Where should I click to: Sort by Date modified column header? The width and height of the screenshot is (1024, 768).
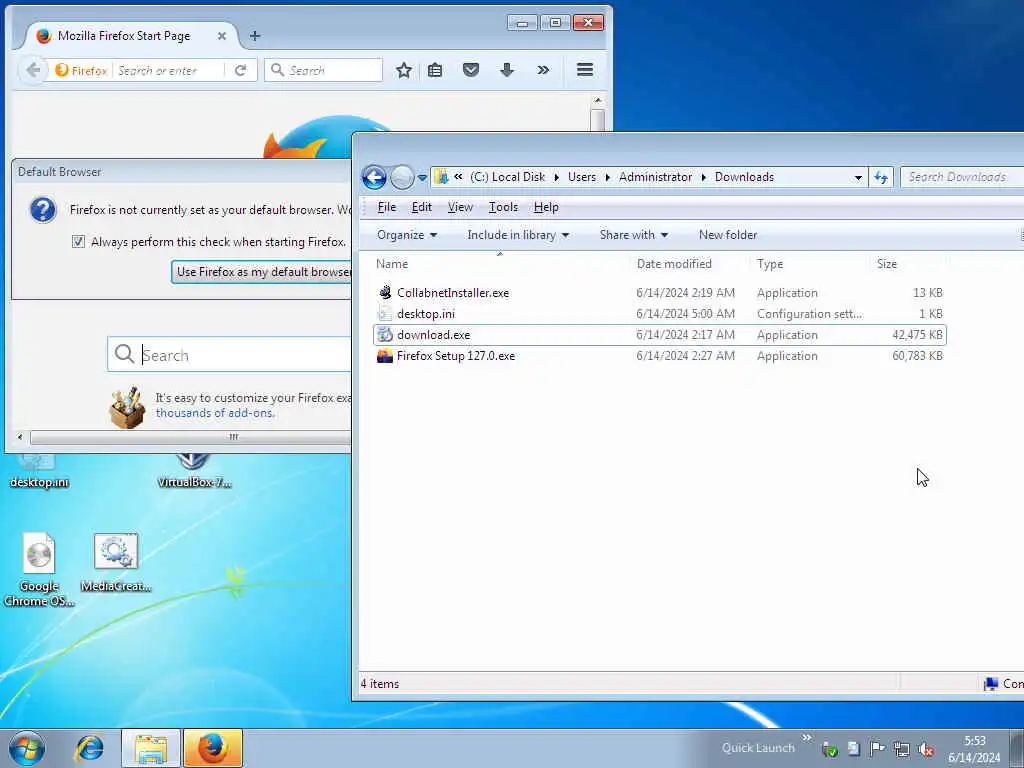690,264
